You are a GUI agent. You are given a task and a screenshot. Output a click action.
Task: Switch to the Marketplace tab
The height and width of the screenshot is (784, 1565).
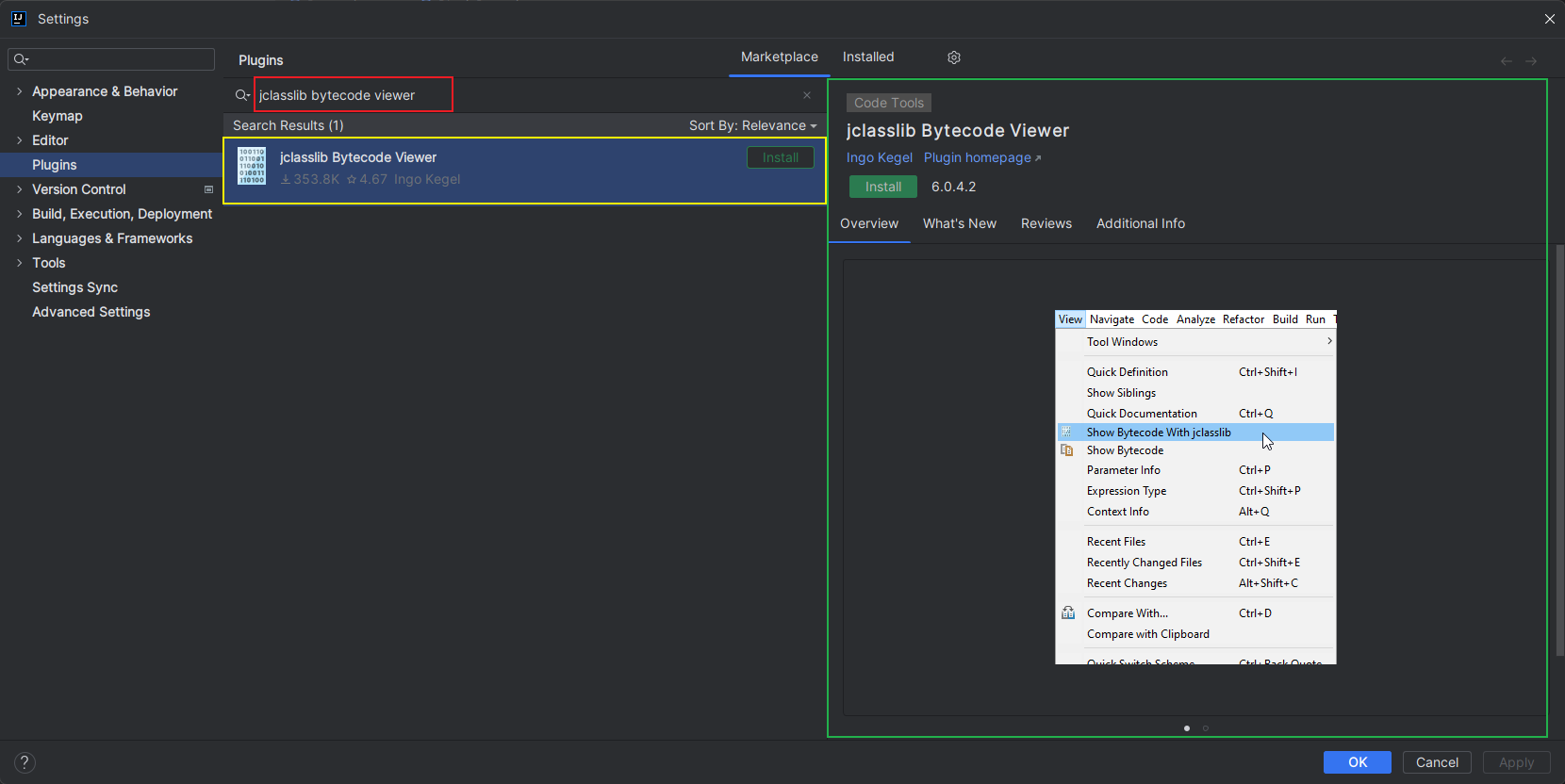(780, 57)
